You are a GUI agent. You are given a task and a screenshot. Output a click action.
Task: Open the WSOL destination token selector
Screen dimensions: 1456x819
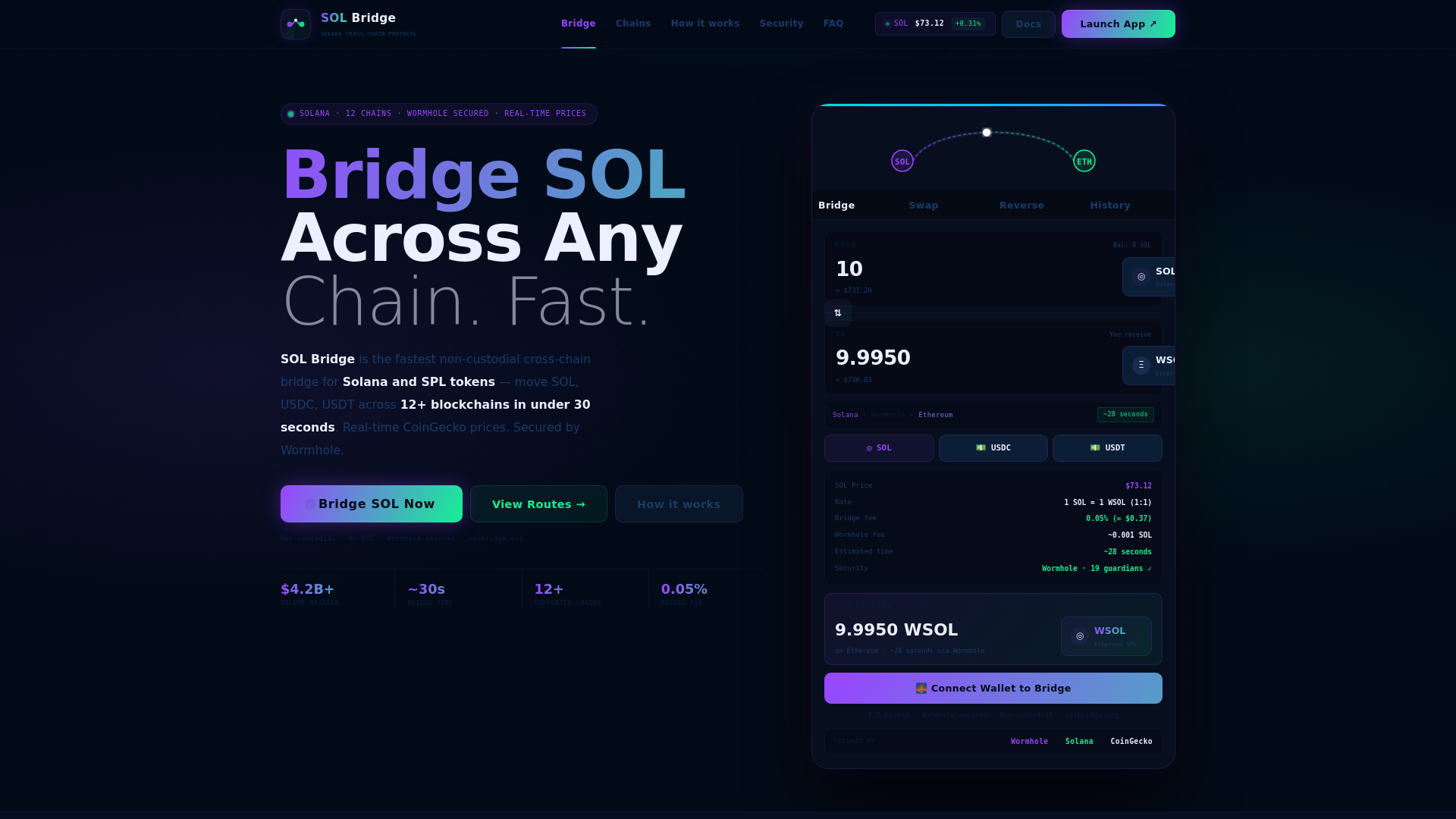(1149, 366)
